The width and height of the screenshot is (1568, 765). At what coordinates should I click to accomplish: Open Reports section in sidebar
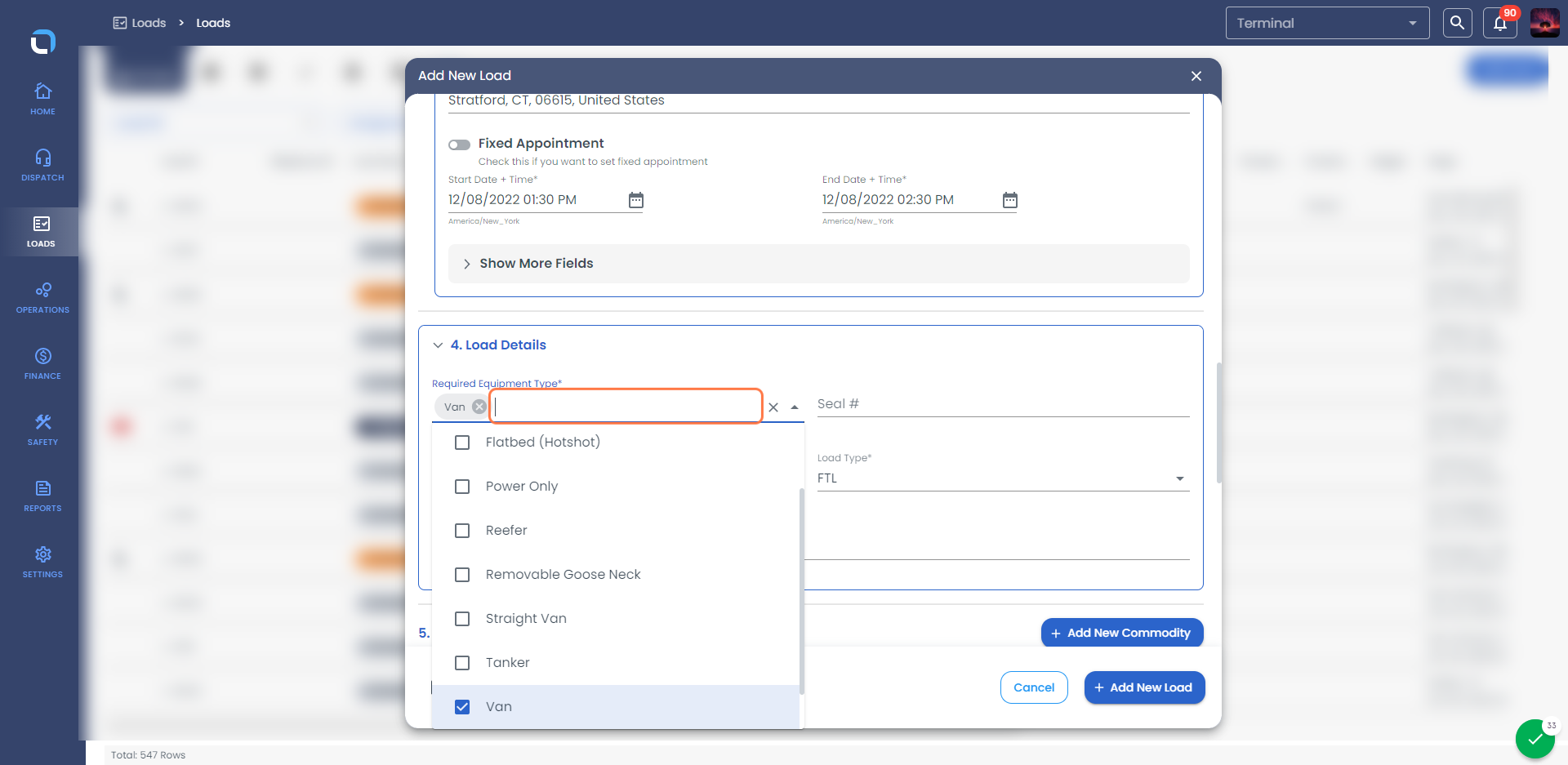point(42,496)
